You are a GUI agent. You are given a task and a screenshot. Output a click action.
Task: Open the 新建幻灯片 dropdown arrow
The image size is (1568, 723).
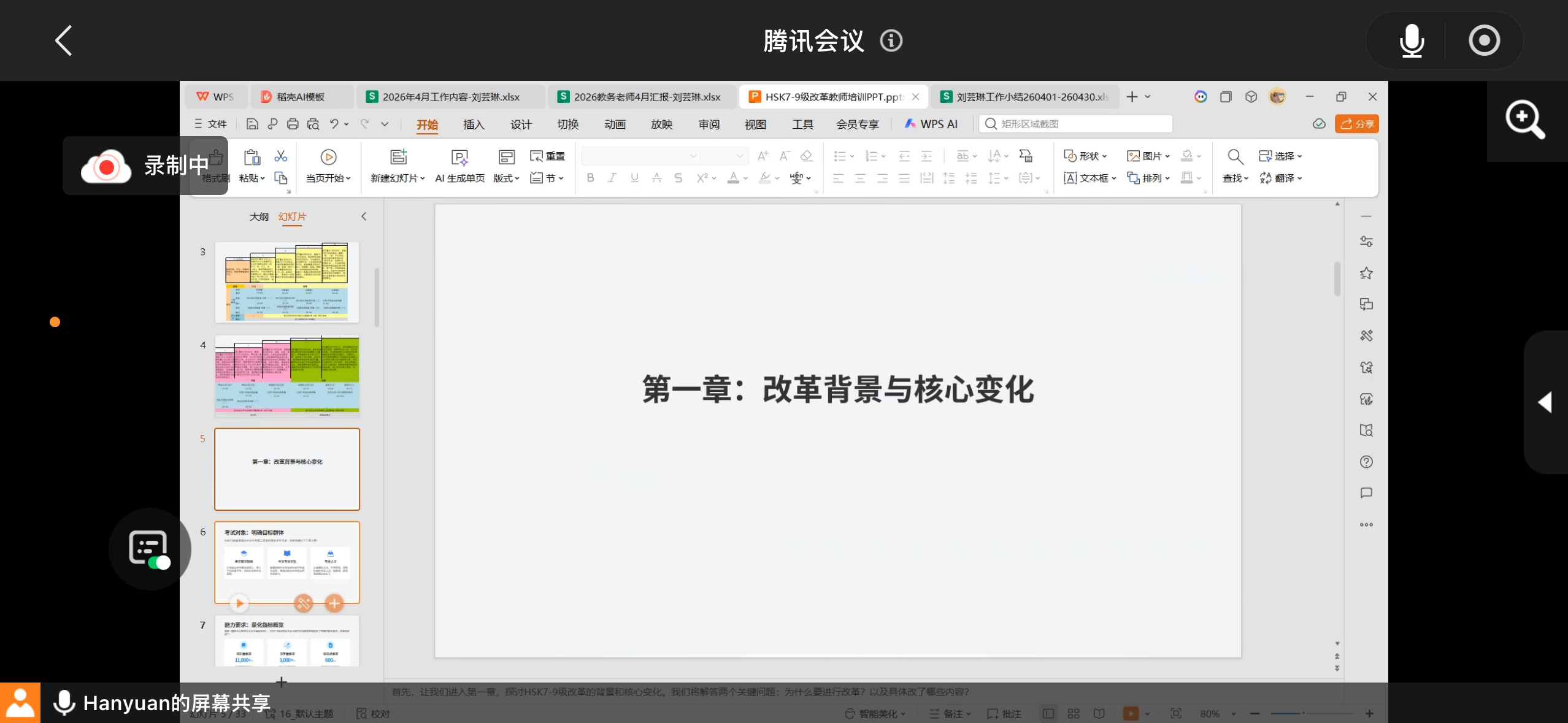click(x=423, y=178)
